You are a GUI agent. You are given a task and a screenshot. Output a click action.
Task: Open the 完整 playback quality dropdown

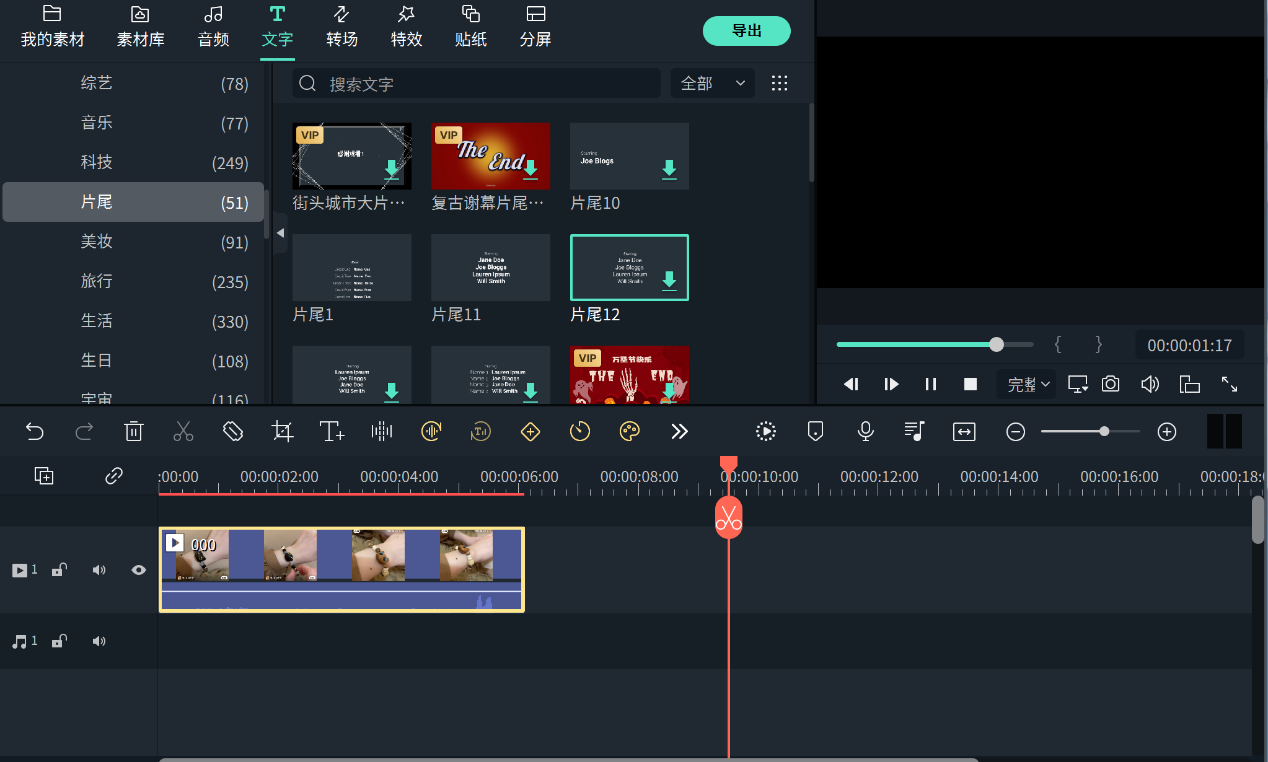tap(1026, 384)
